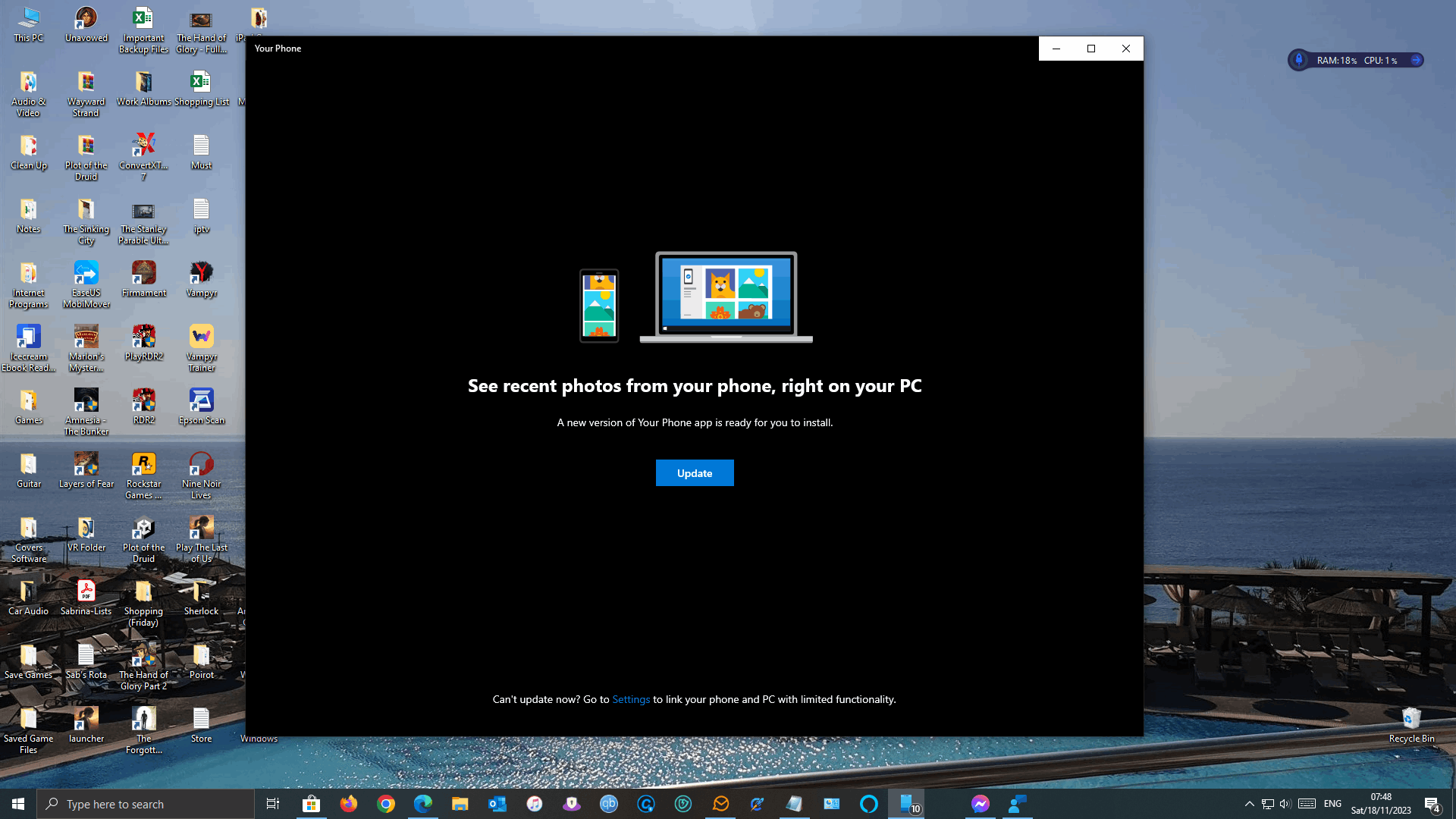This screenshot has height=819, width=1456.
Task: Open the notification action center
Action: (1432, 804)
